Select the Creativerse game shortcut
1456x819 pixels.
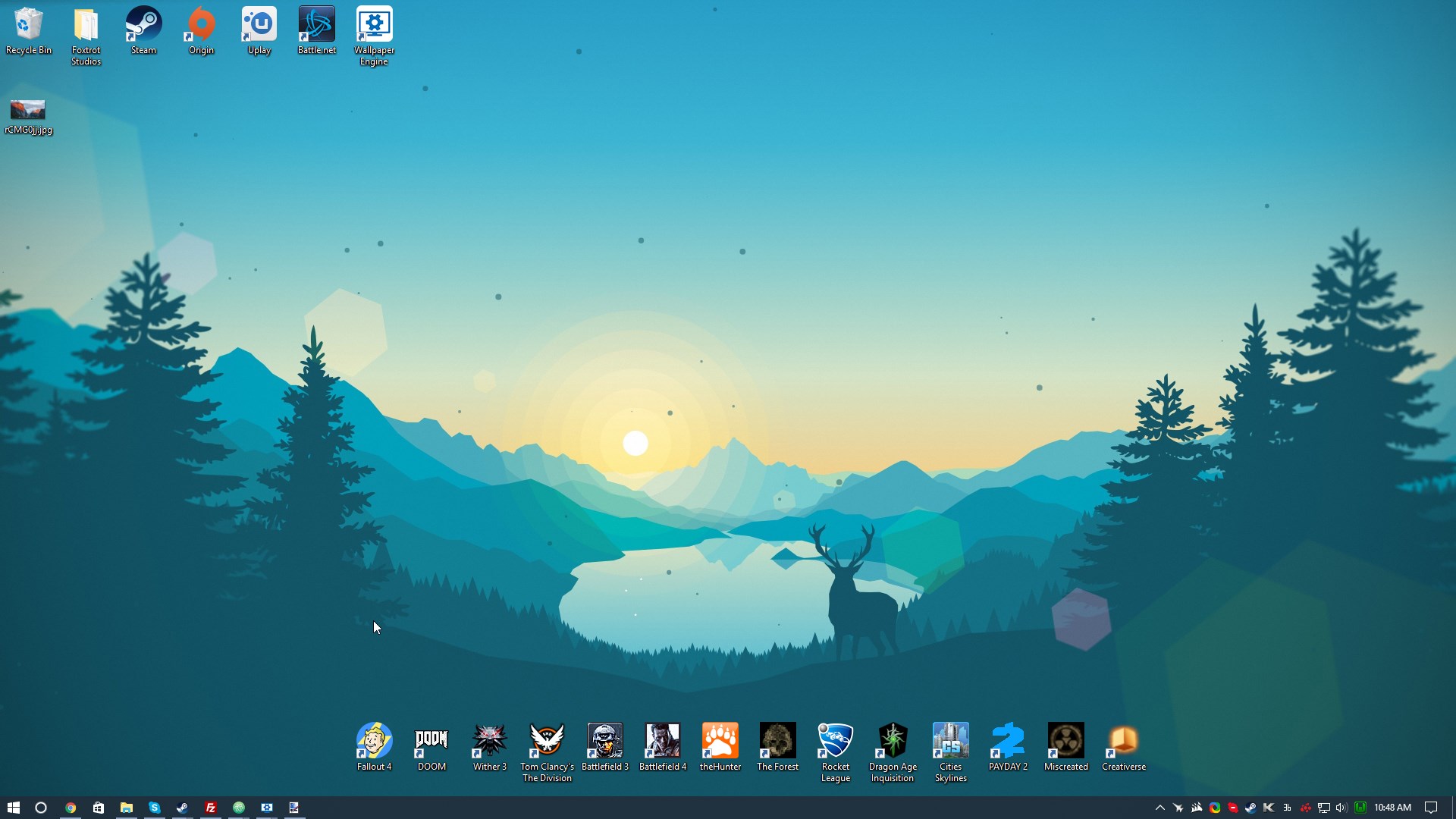(1123, 747)
